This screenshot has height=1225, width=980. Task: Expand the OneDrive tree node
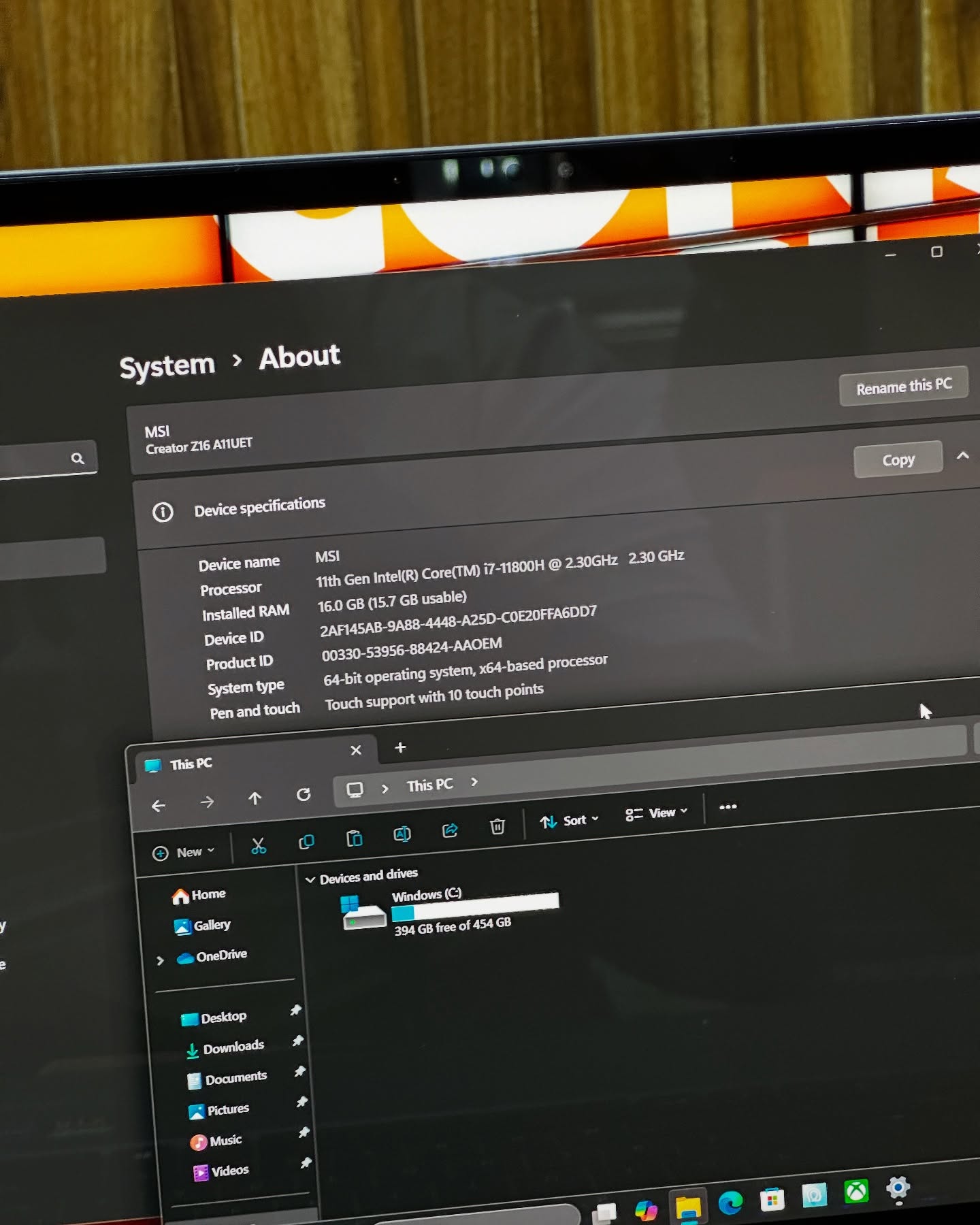161,961
